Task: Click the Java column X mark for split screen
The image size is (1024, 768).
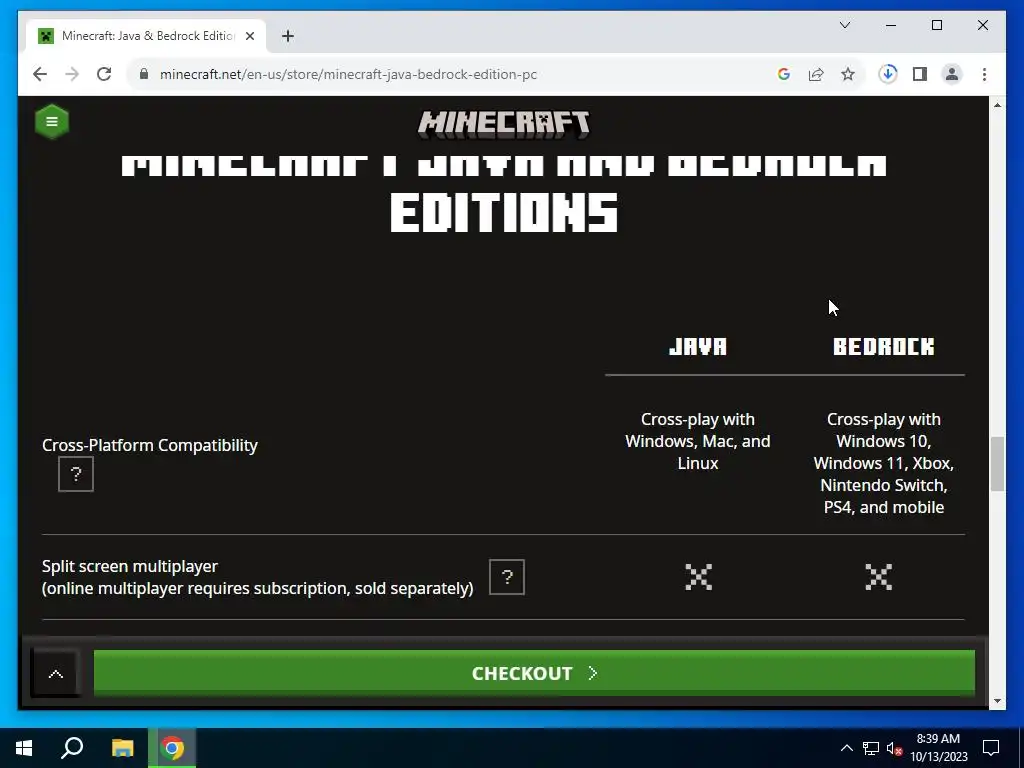Action: click(x=698, y=577)
